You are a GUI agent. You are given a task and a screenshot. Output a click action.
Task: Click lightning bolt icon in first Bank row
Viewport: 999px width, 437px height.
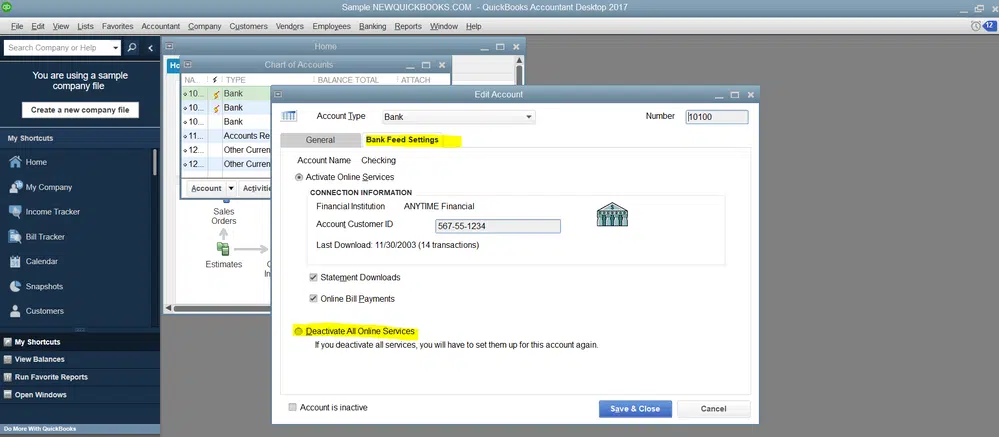pos(216,94)
